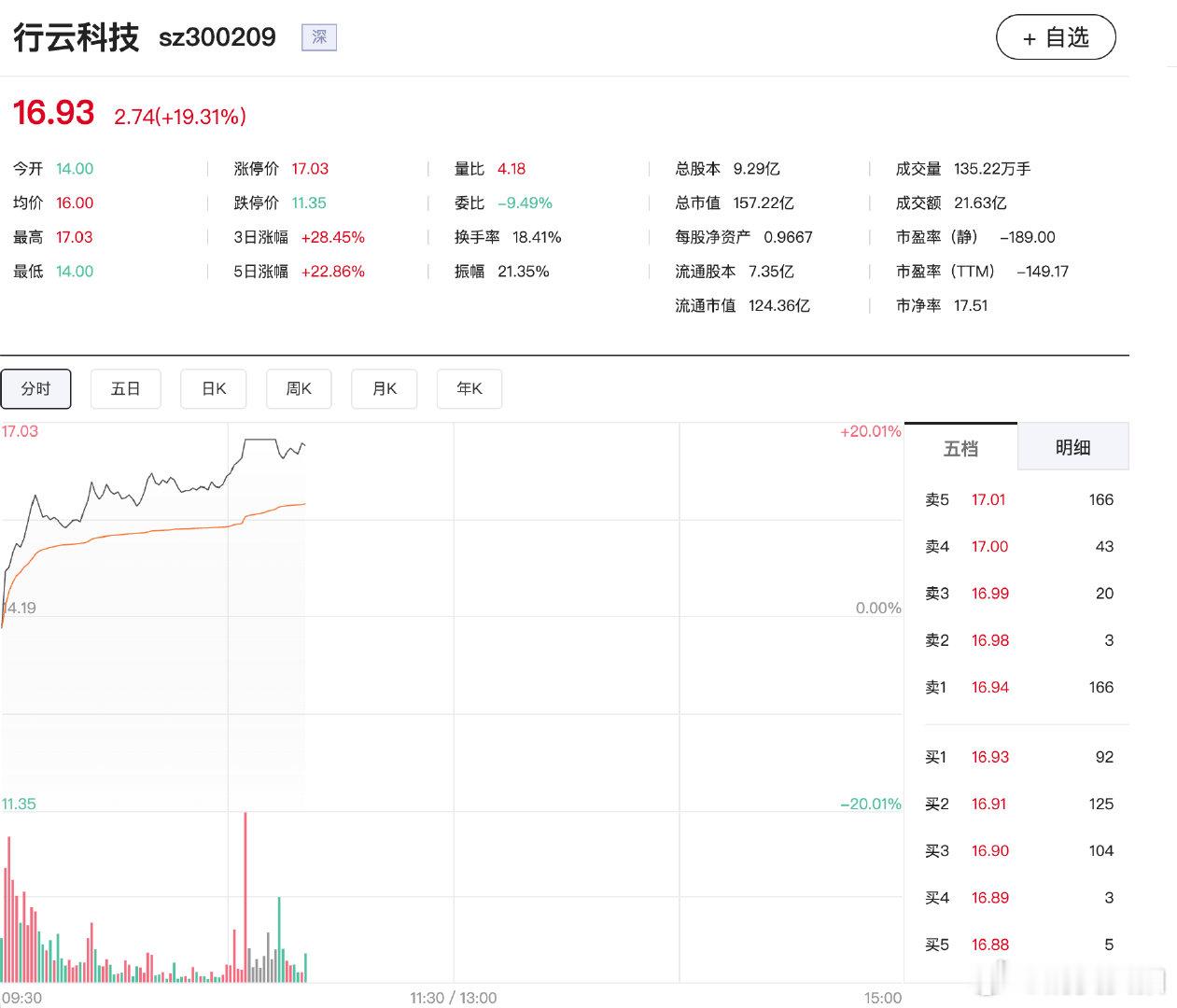Click the 卖3 price 16.99

click(x=990, y=594)
